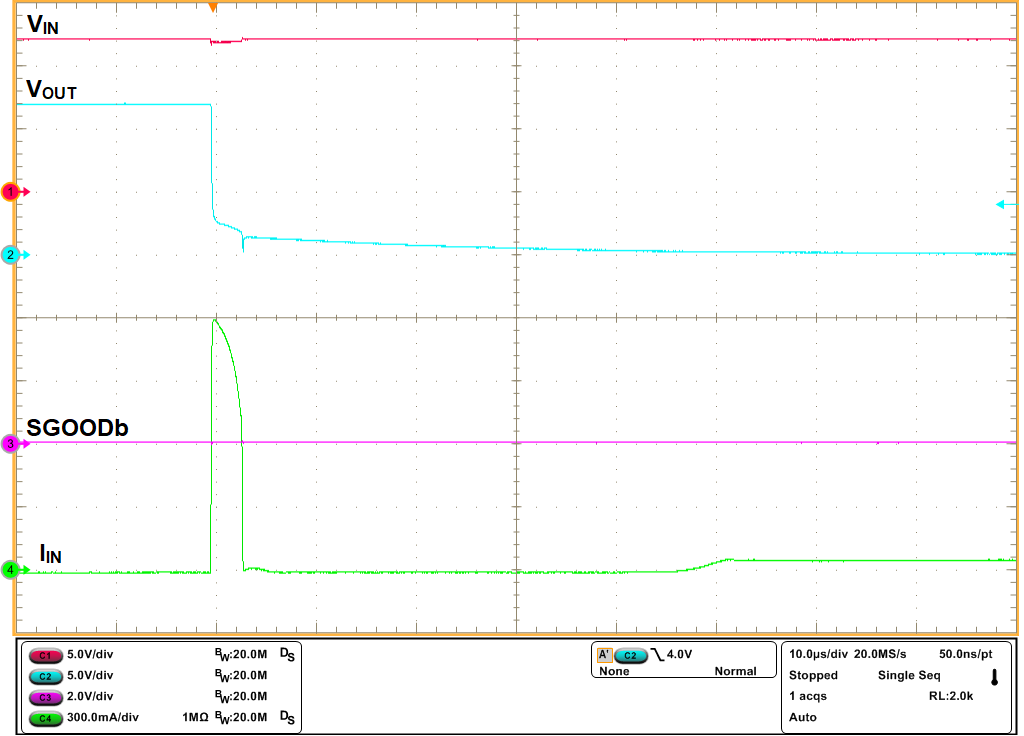The image size is (1024, 736).
Task: Click the Stopped acquisition status
Action: coord(812,675)
